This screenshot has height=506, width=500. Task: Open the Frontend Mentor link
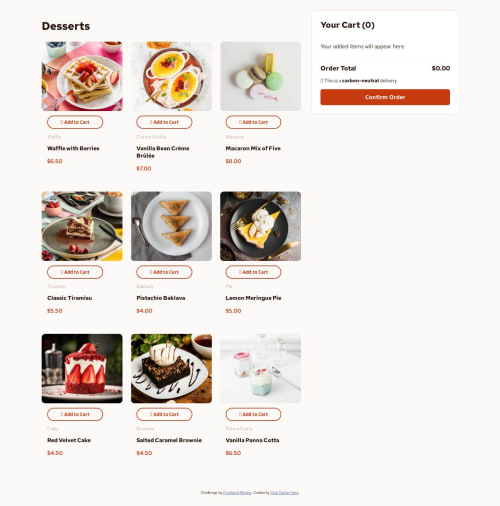pyautogui.click(x=237, y=493)
